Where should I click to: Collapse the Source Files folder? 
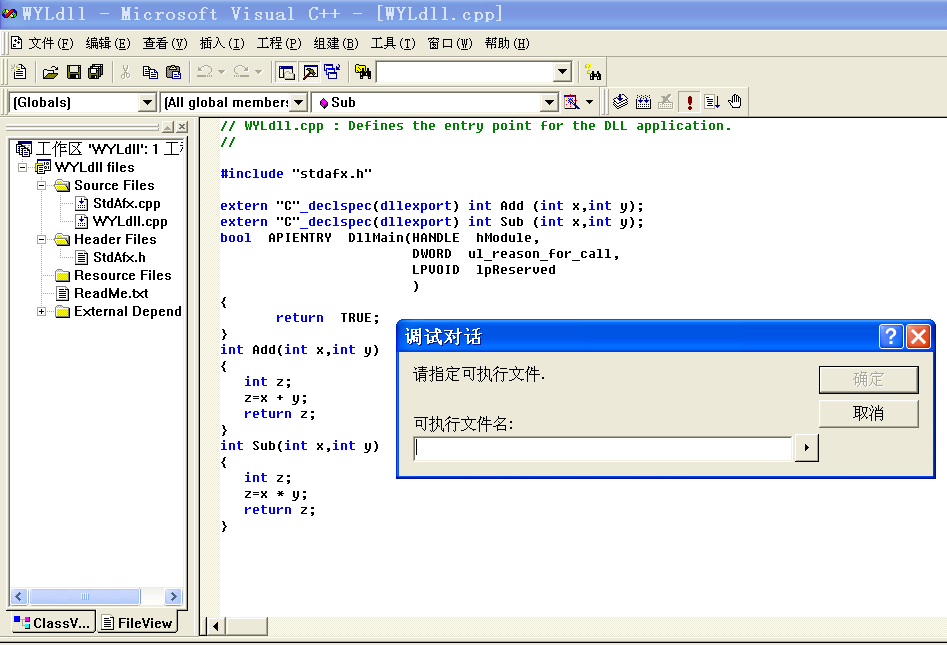42,185
